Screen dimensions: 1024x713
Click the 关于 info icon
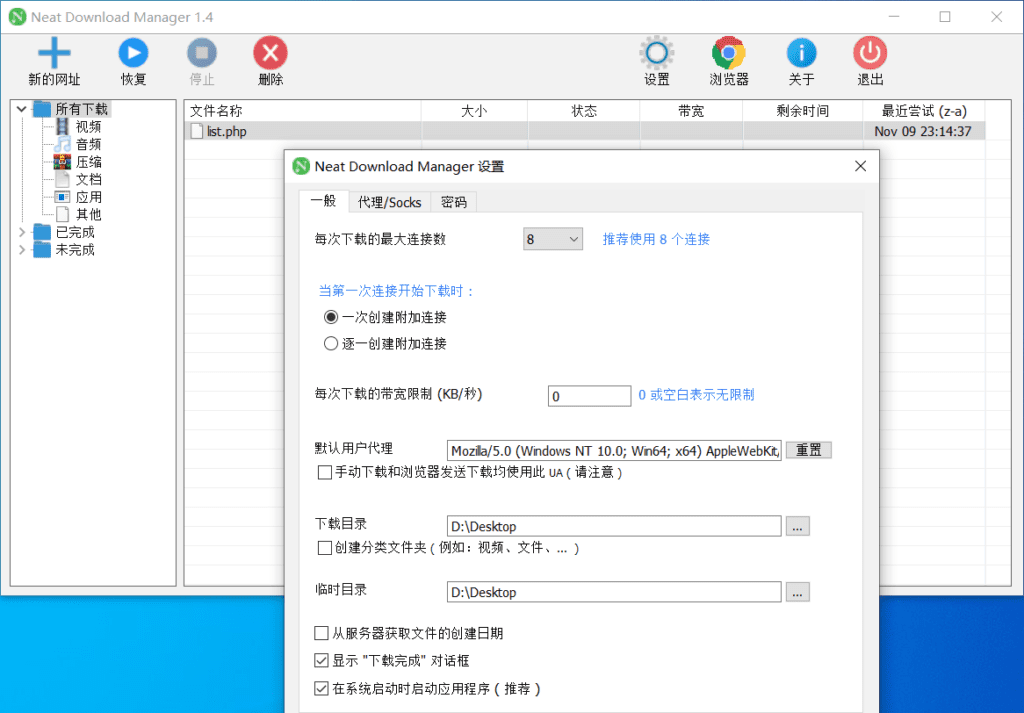click(x=801, y=53)
